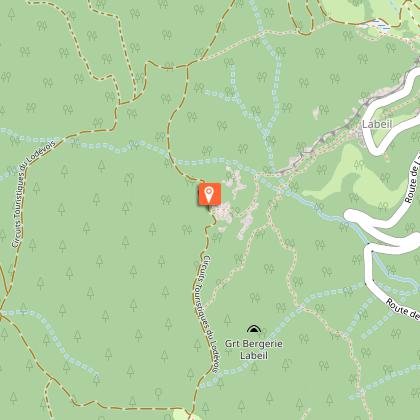Select the Labeil village name label
Viewport: 420px width, 420px height.
point(377,124)
